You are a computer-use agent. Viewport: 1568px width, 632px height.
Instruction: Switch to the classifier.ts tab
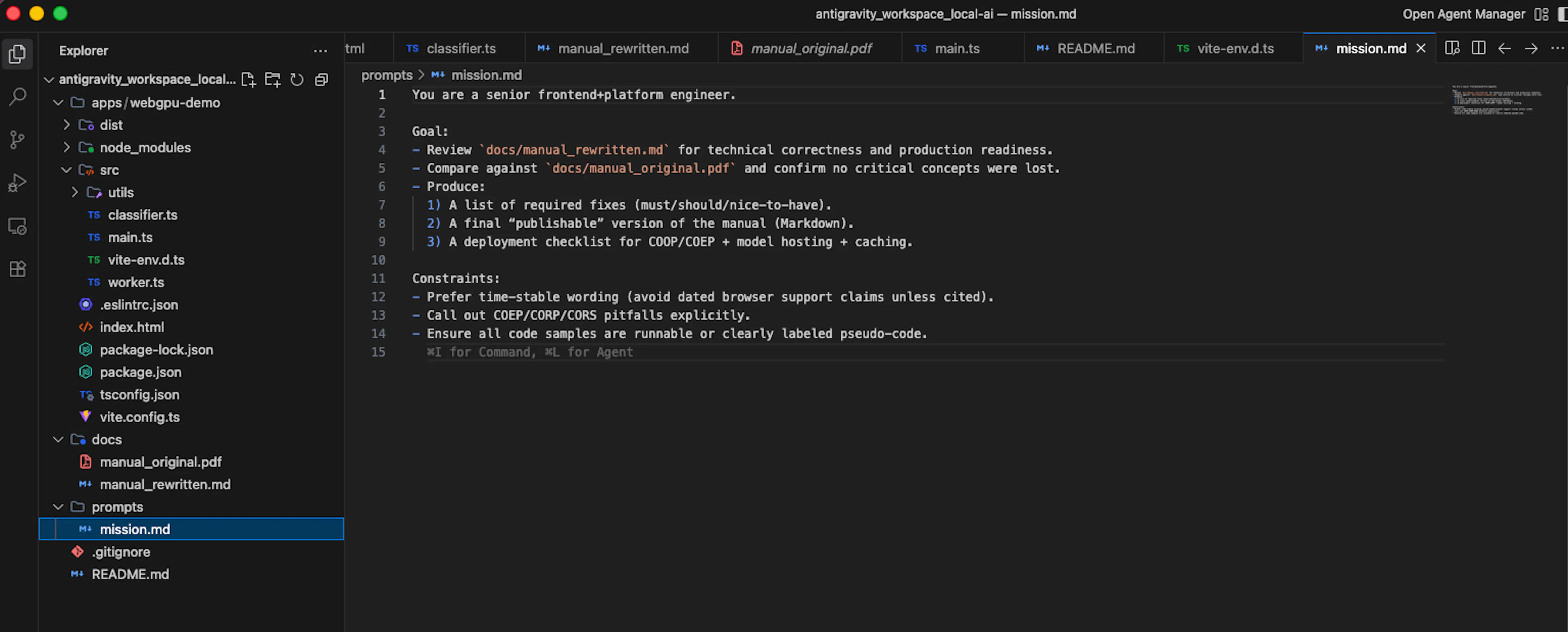(x=460, y=49)
